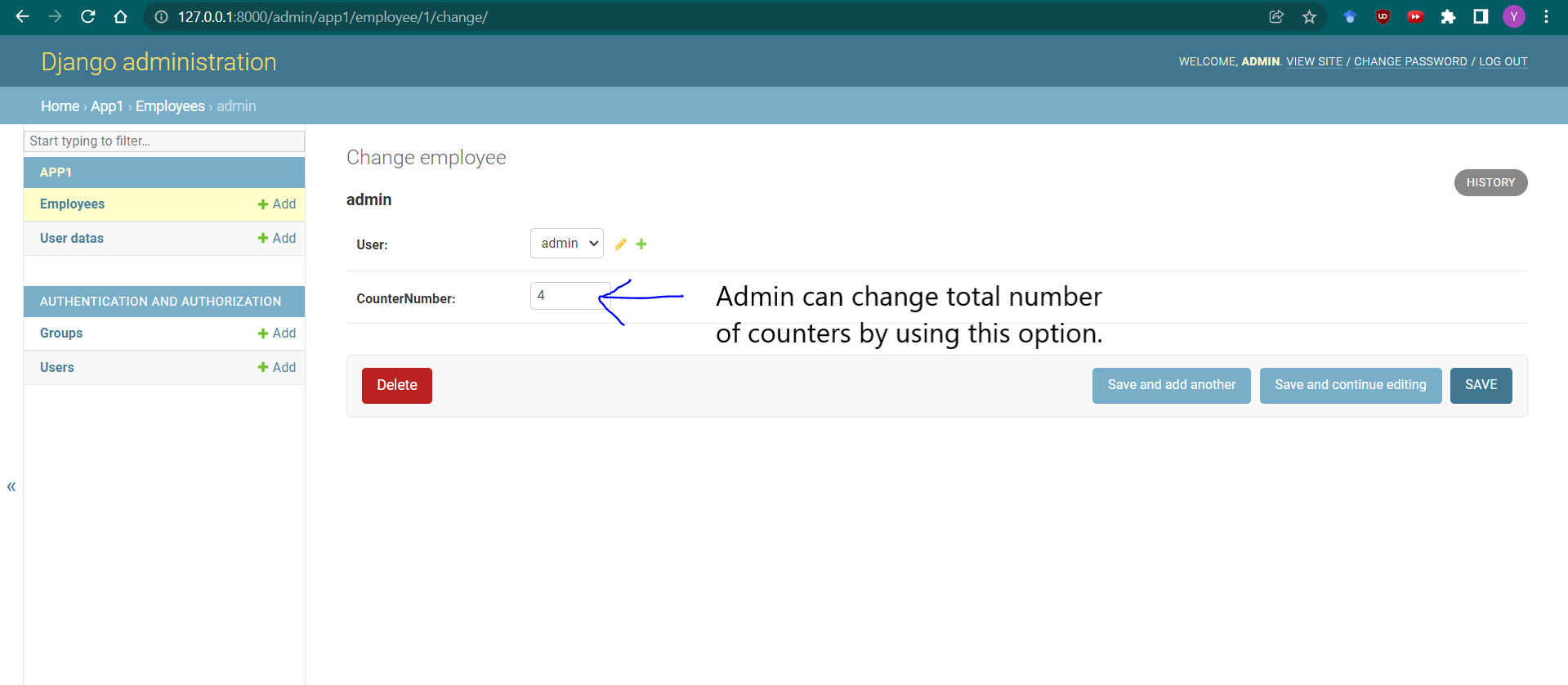This screenshot has width=1568, height=685.
Task: Open Employees in the sidebar
Action: (x=72, y=204)
